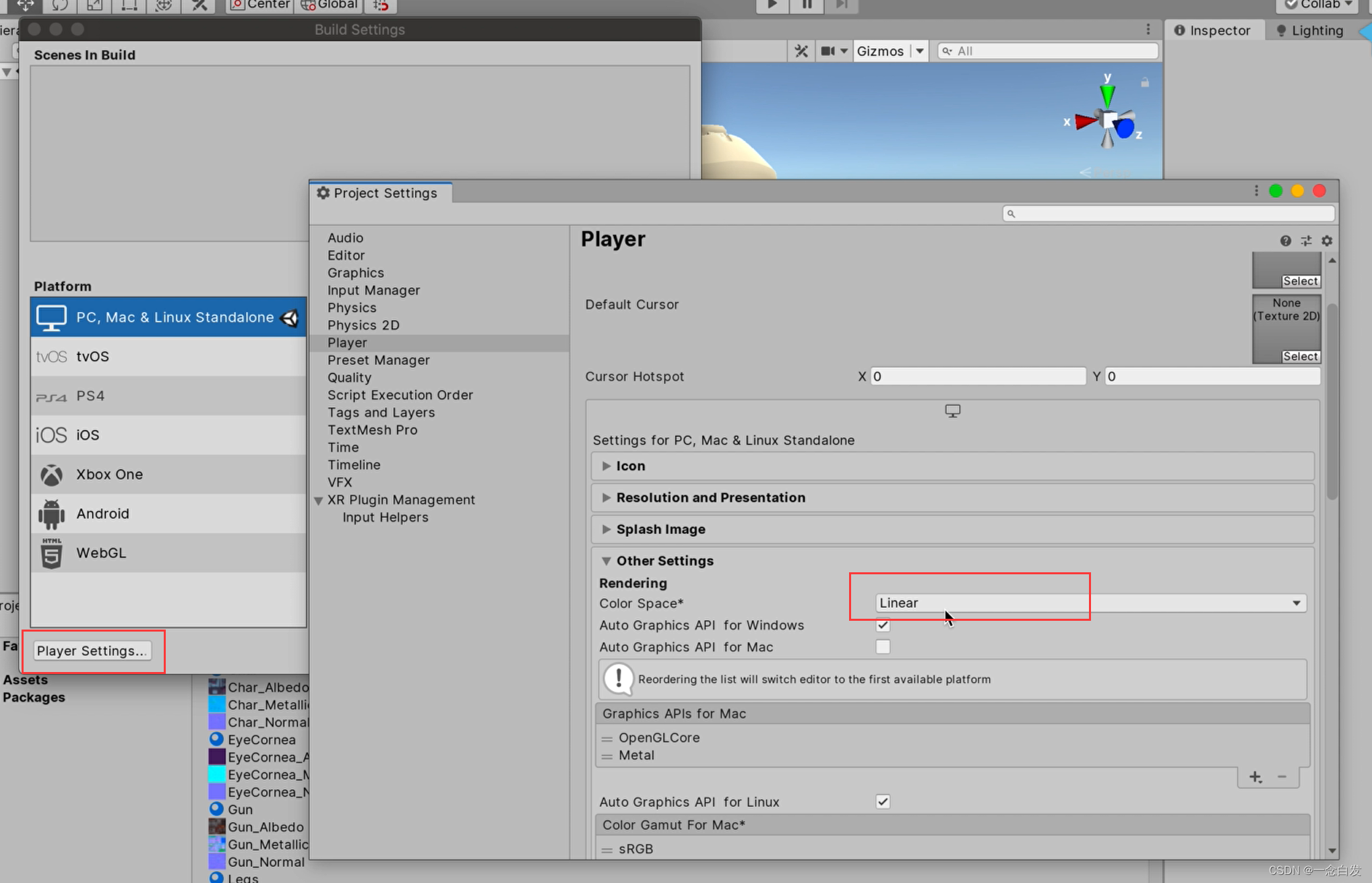Open the Player settings gear icon
The width and height of the screenshot is (1372, 883).
pos(1327,241)
